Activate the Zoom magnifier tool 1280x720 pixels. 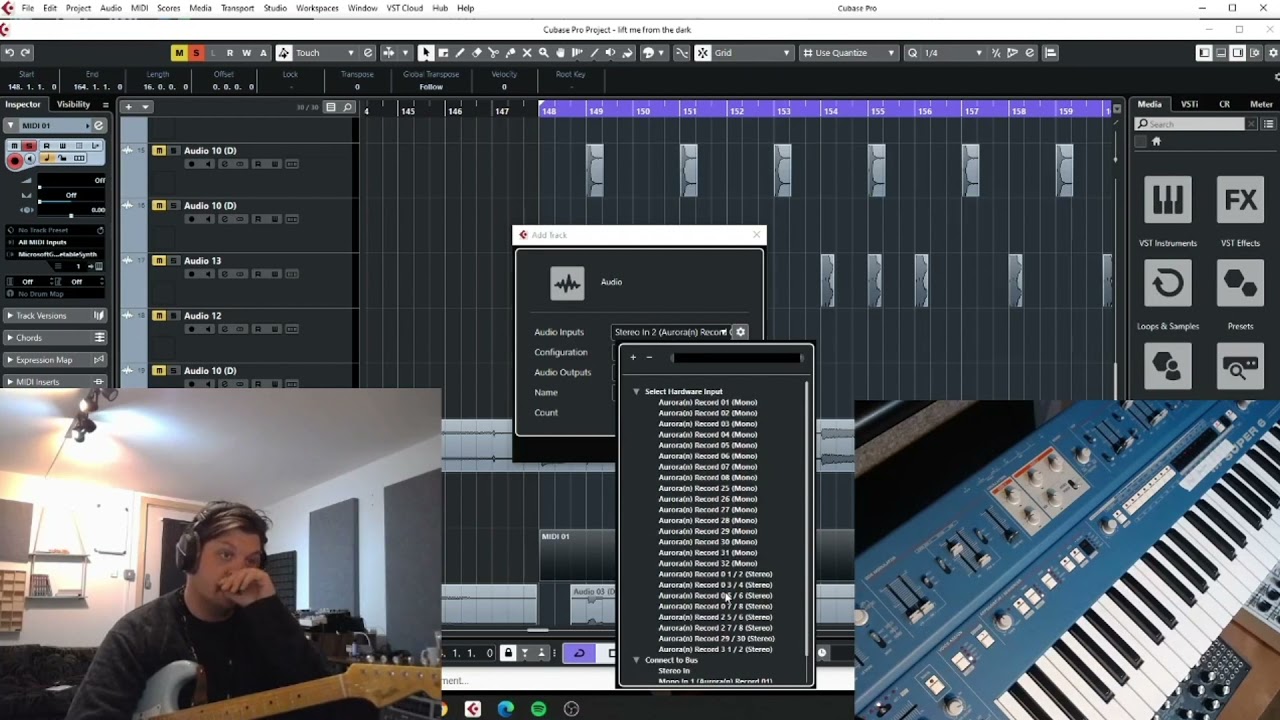[x=544, y=53]
